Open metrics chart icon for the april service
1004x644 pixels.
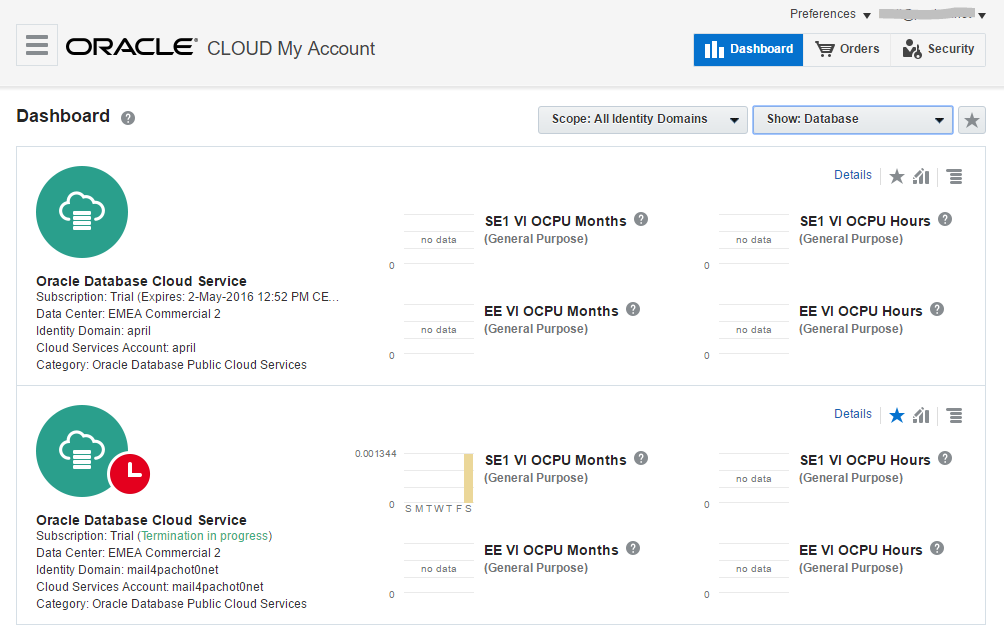921,176
